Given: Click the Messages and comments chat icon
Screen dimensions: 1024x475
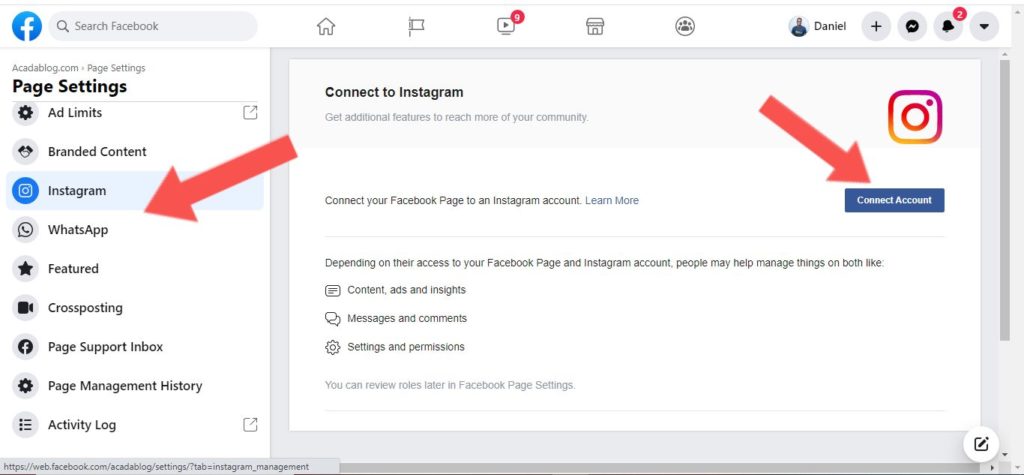Looking at the screenshot, I should (x=332, y=319).
